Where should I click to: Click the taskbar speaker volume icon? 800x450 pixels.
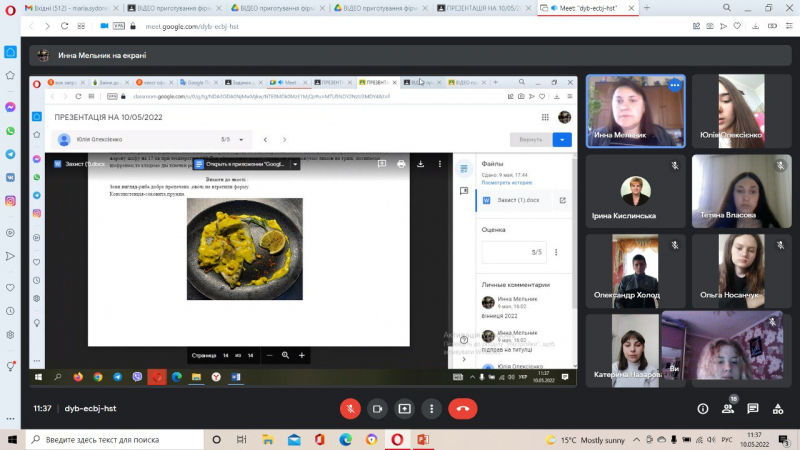coord(711,440)
